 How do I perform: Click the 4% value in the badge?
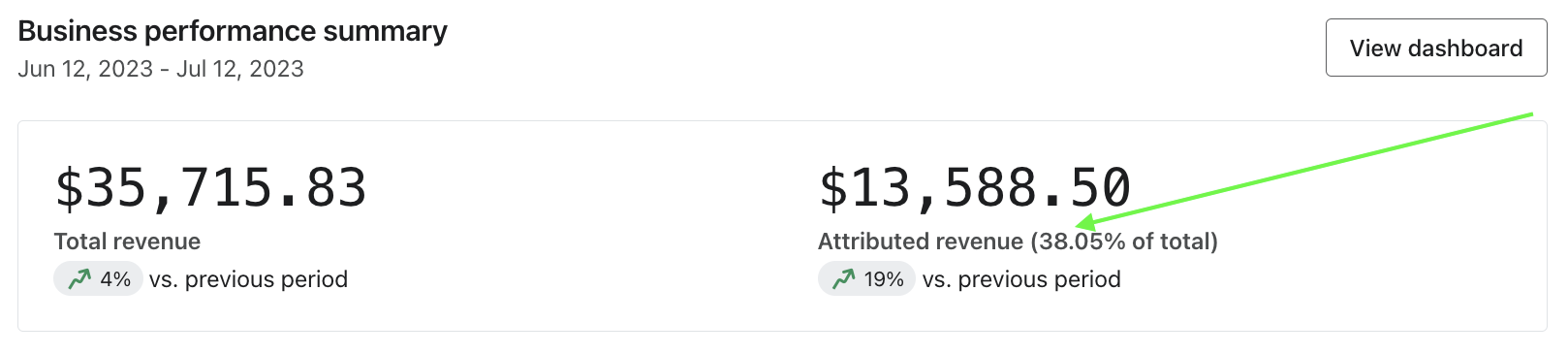click(x=115, y=279)
